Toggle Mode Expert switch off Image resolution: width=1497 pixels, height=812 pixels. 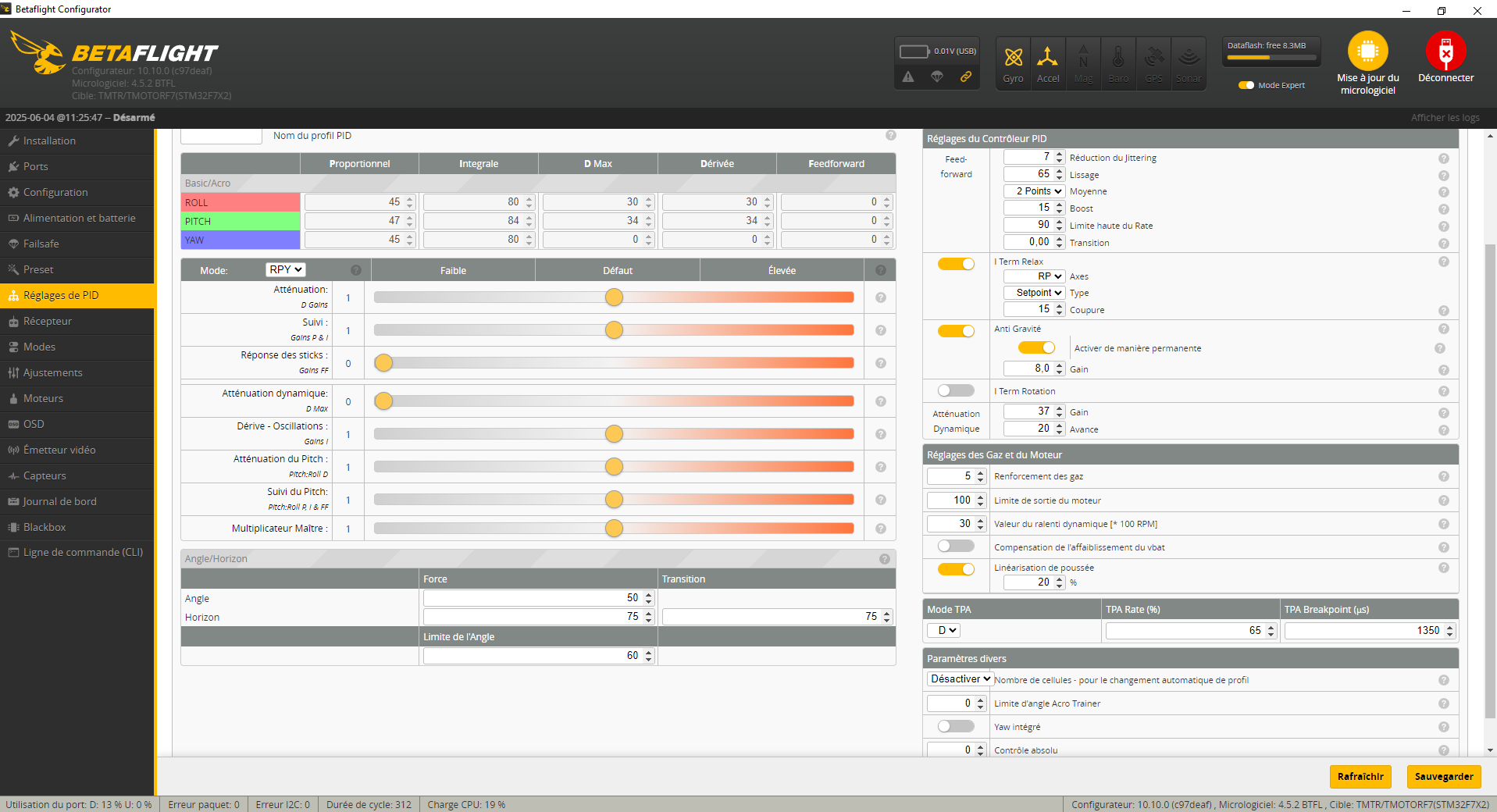coord(1246,85)
